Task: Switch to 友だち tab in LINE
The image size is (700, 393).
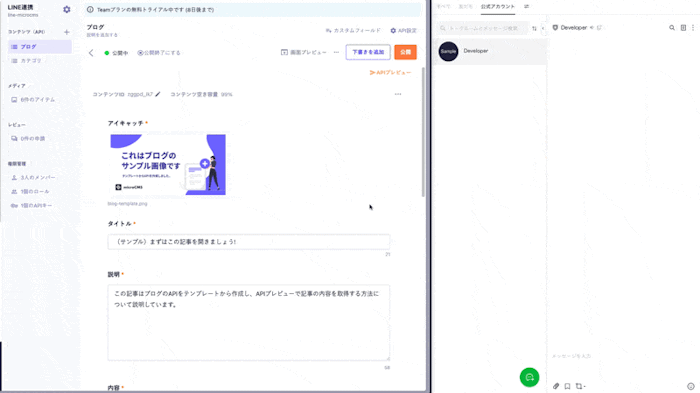Action: point(466,7)
